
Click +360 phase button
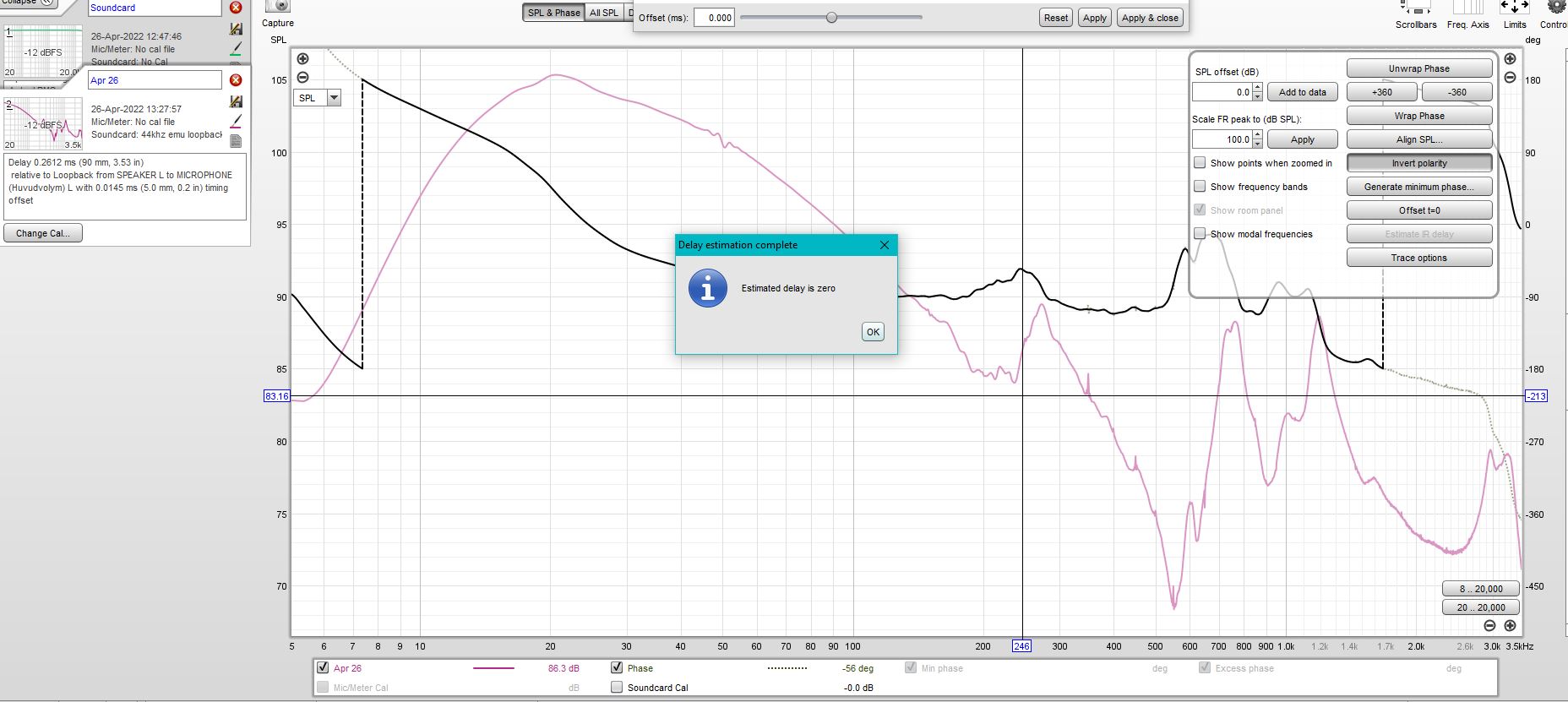coord(1382,92)
